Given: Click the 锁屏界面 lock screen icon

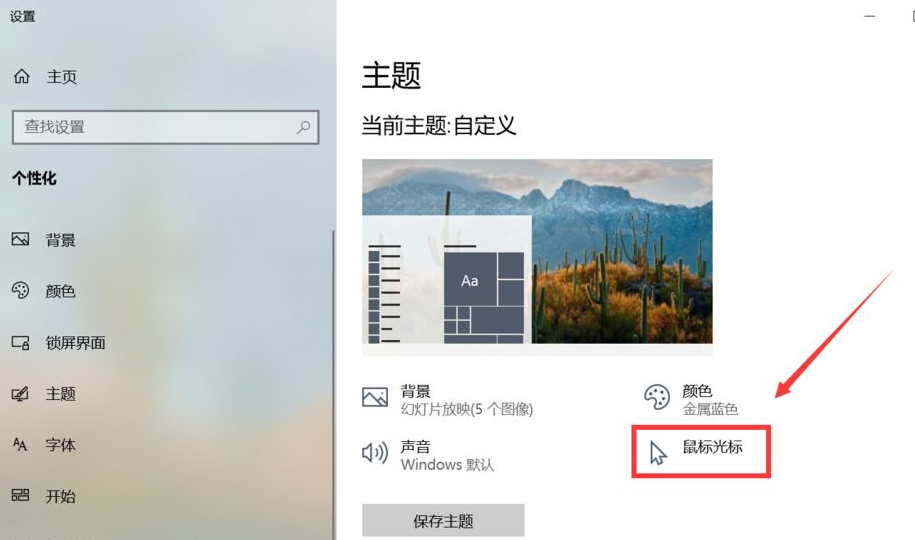Looking at the screenshot, I should pyautogui.click(x=20, y=342).
